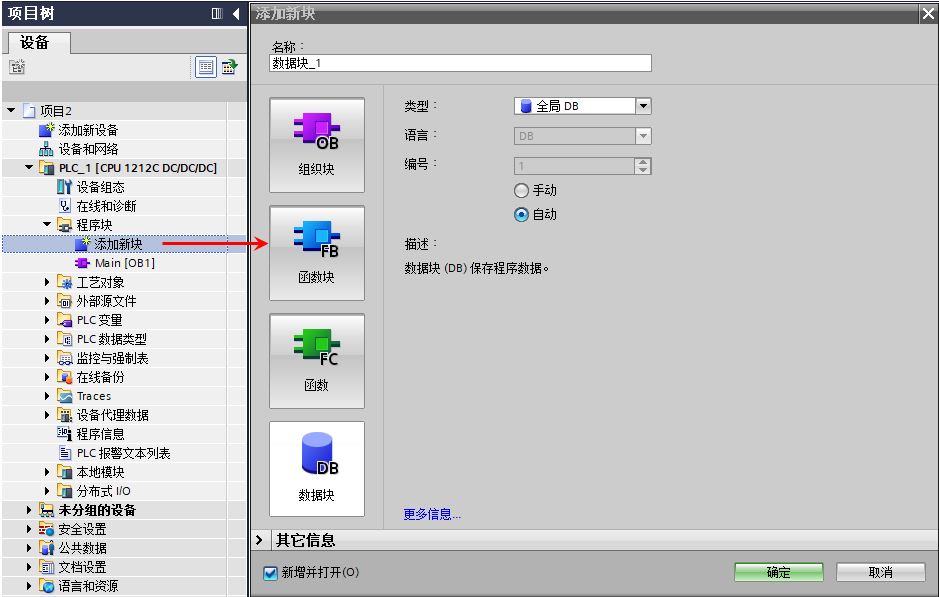
Task: Click the 取消 button
Action: tap(880, 572)
